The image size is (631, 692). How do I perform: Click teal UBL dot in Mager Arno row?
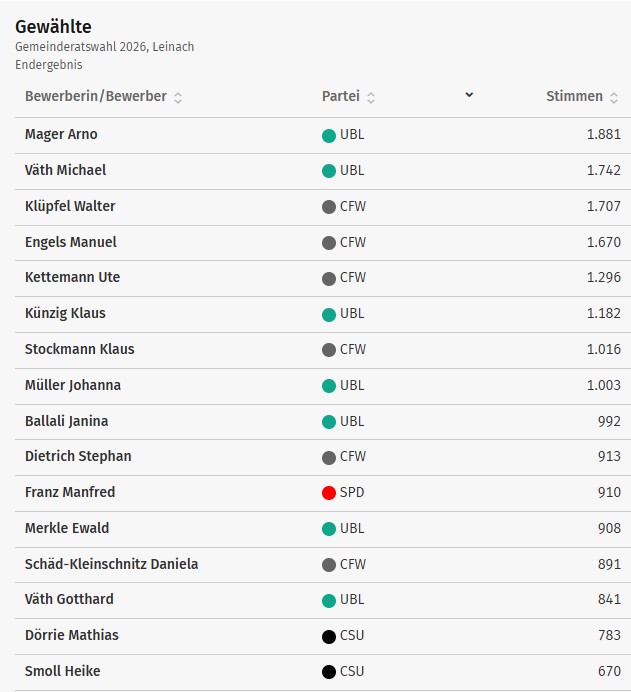pyautogui.click(x=328, y=135)
